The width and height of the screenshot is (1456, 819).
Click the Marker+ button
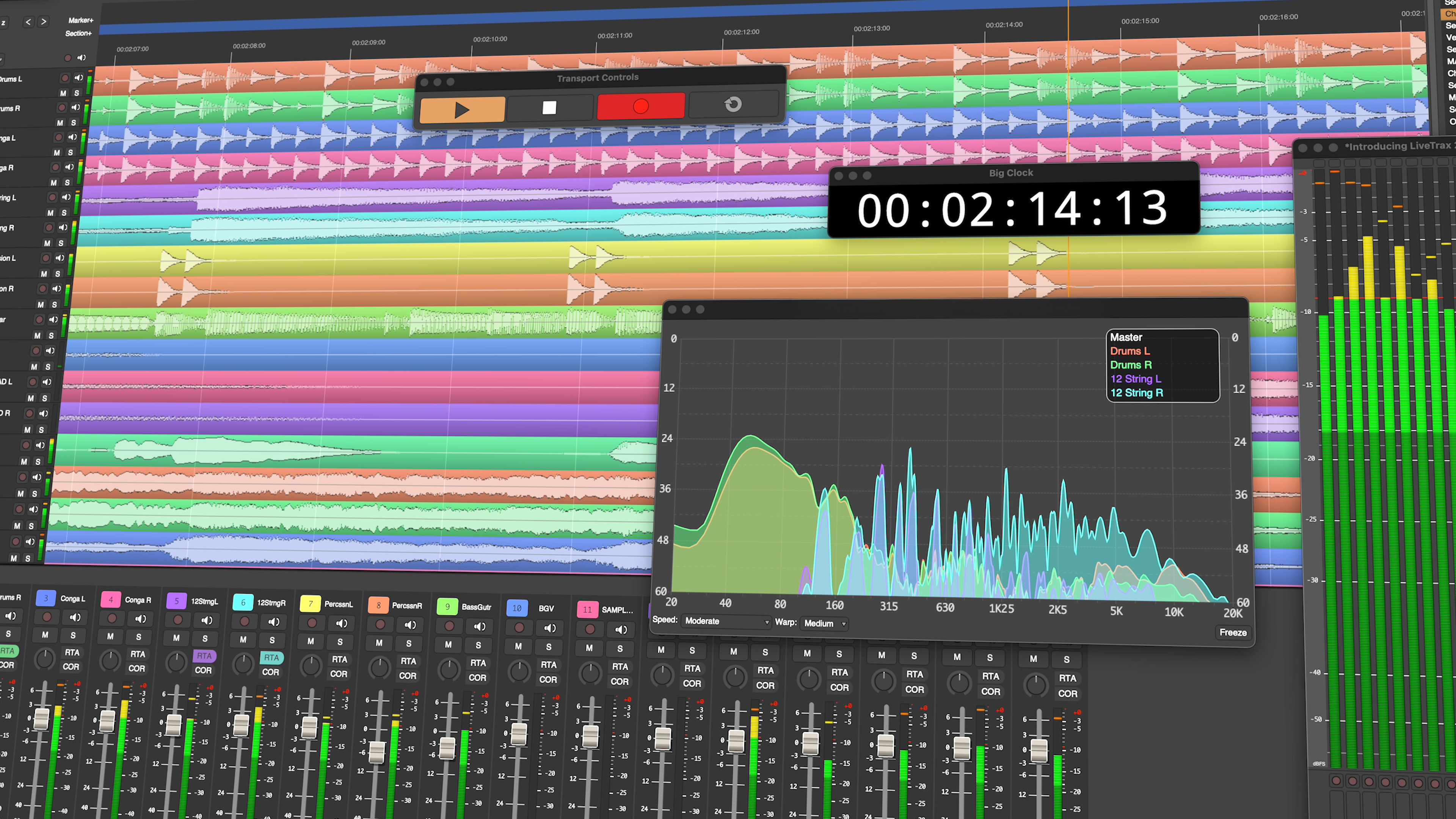click(80, 20)
